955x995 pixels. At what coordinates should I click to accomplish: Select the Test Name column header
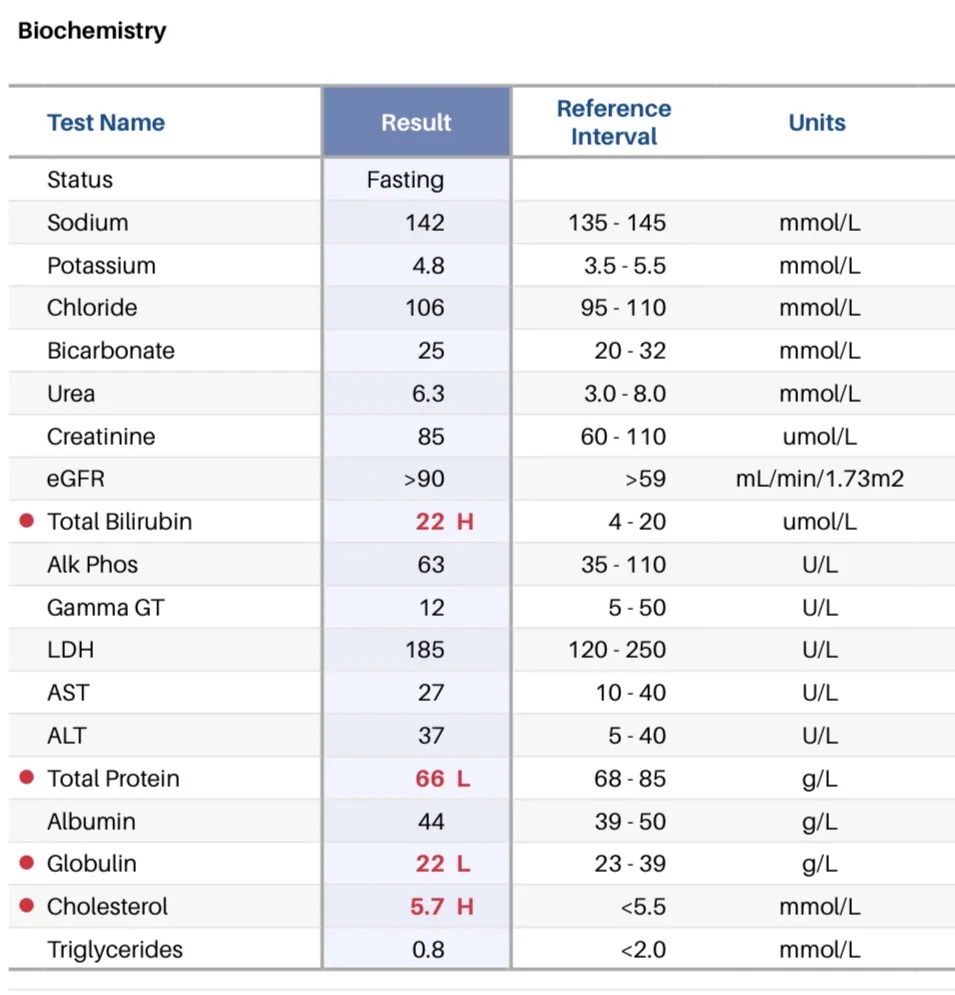(x=106, y=122)
